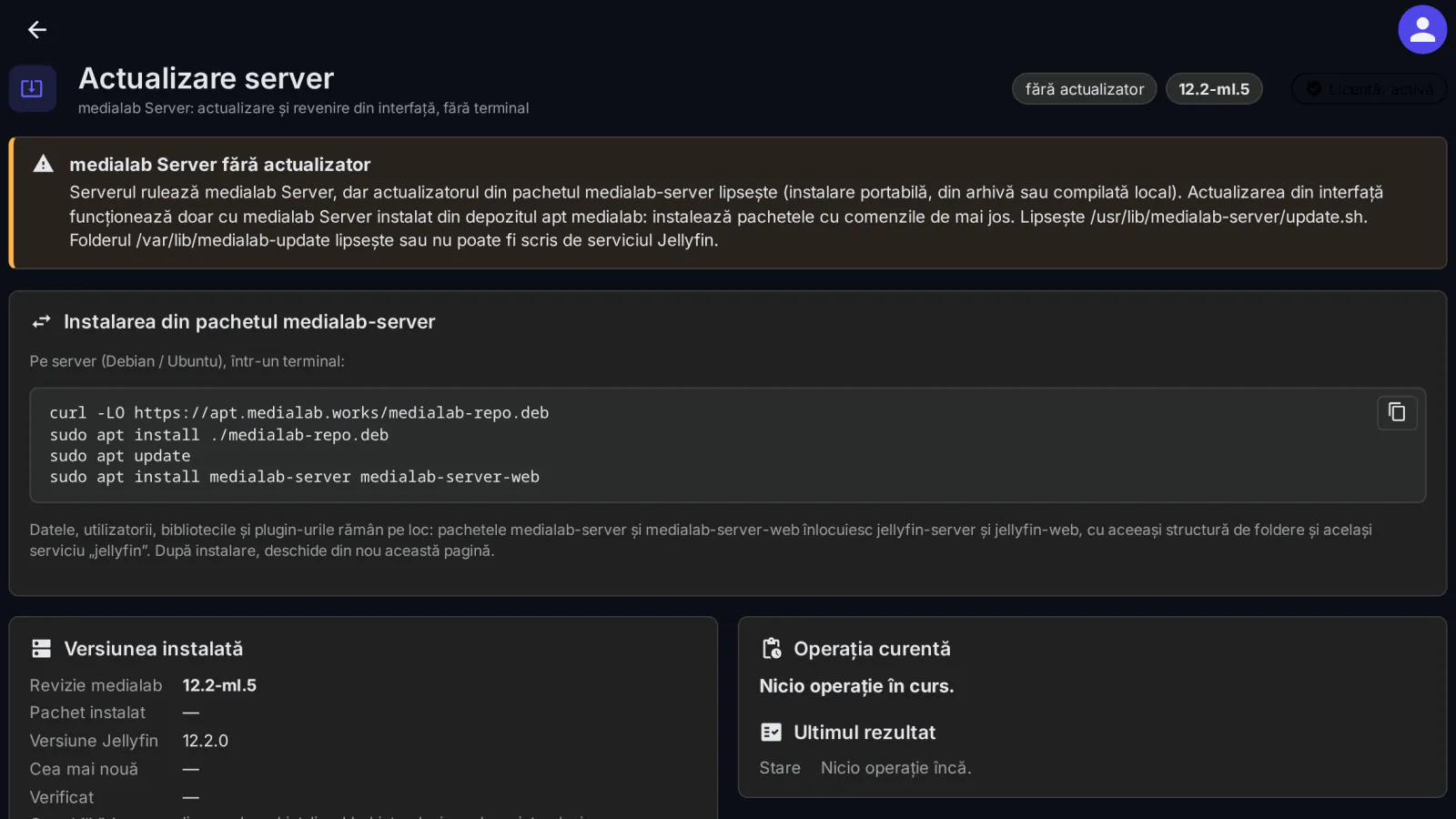
Task: Click the 'Verificat' label
Action: coord(62,797)
